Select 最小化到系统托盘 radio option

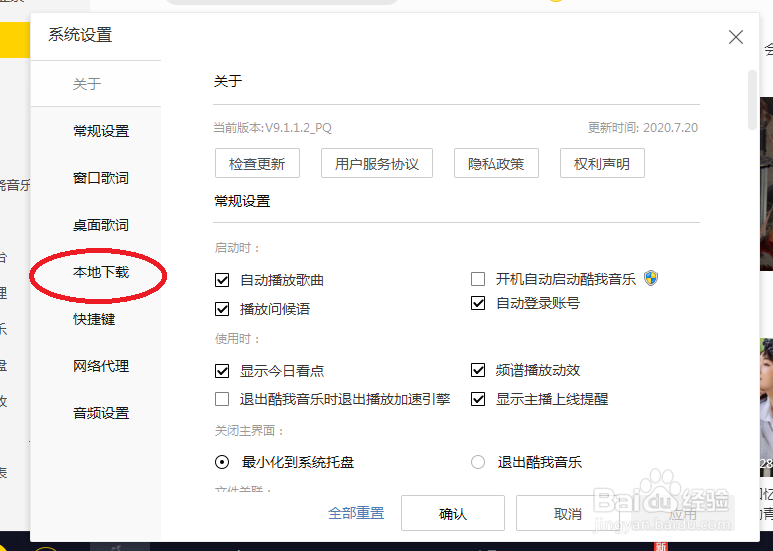coord(222,462)
